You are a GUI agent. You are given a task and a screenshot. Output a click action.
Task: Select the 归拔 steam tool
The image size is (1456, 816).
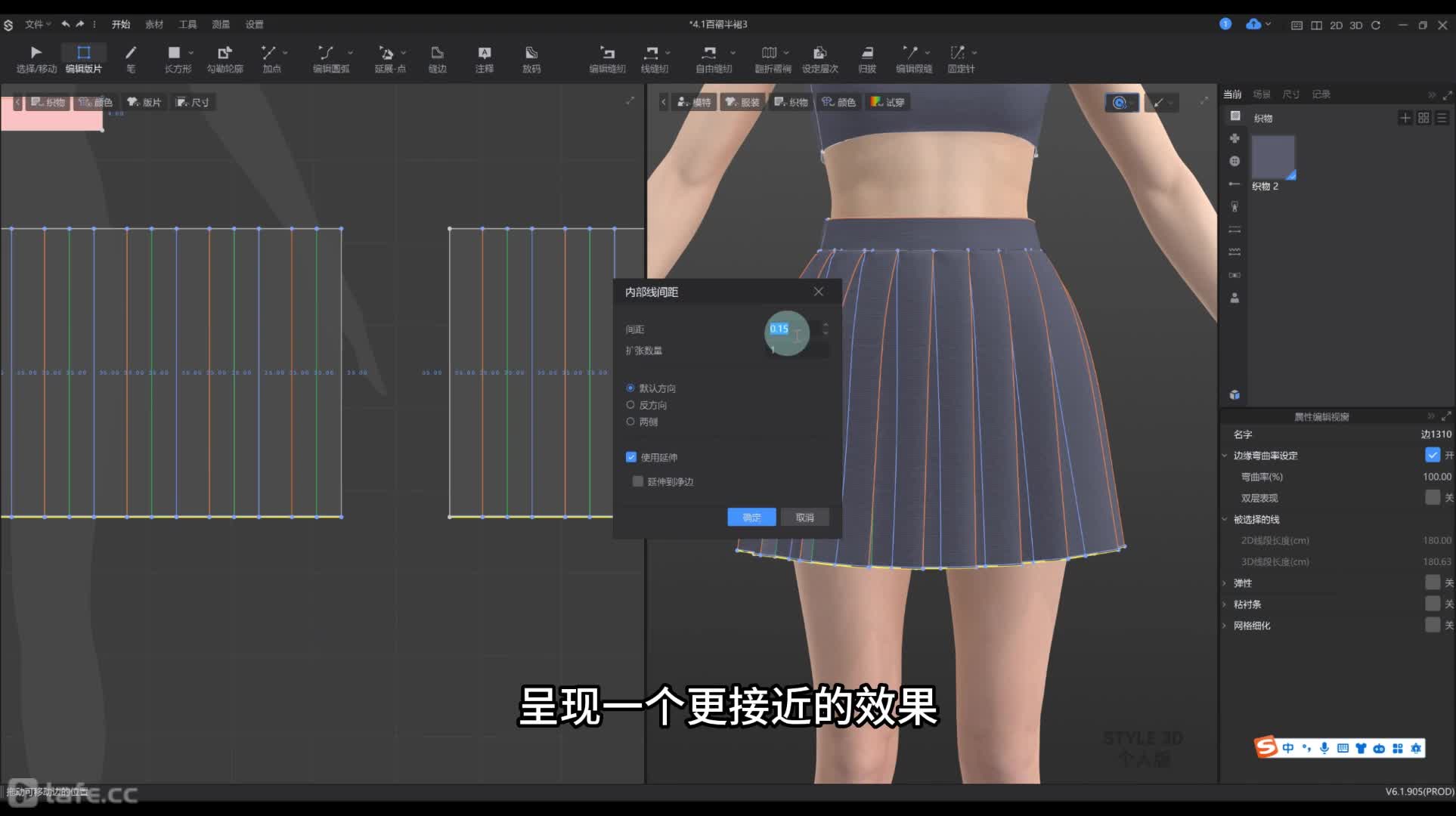(867, 59)
